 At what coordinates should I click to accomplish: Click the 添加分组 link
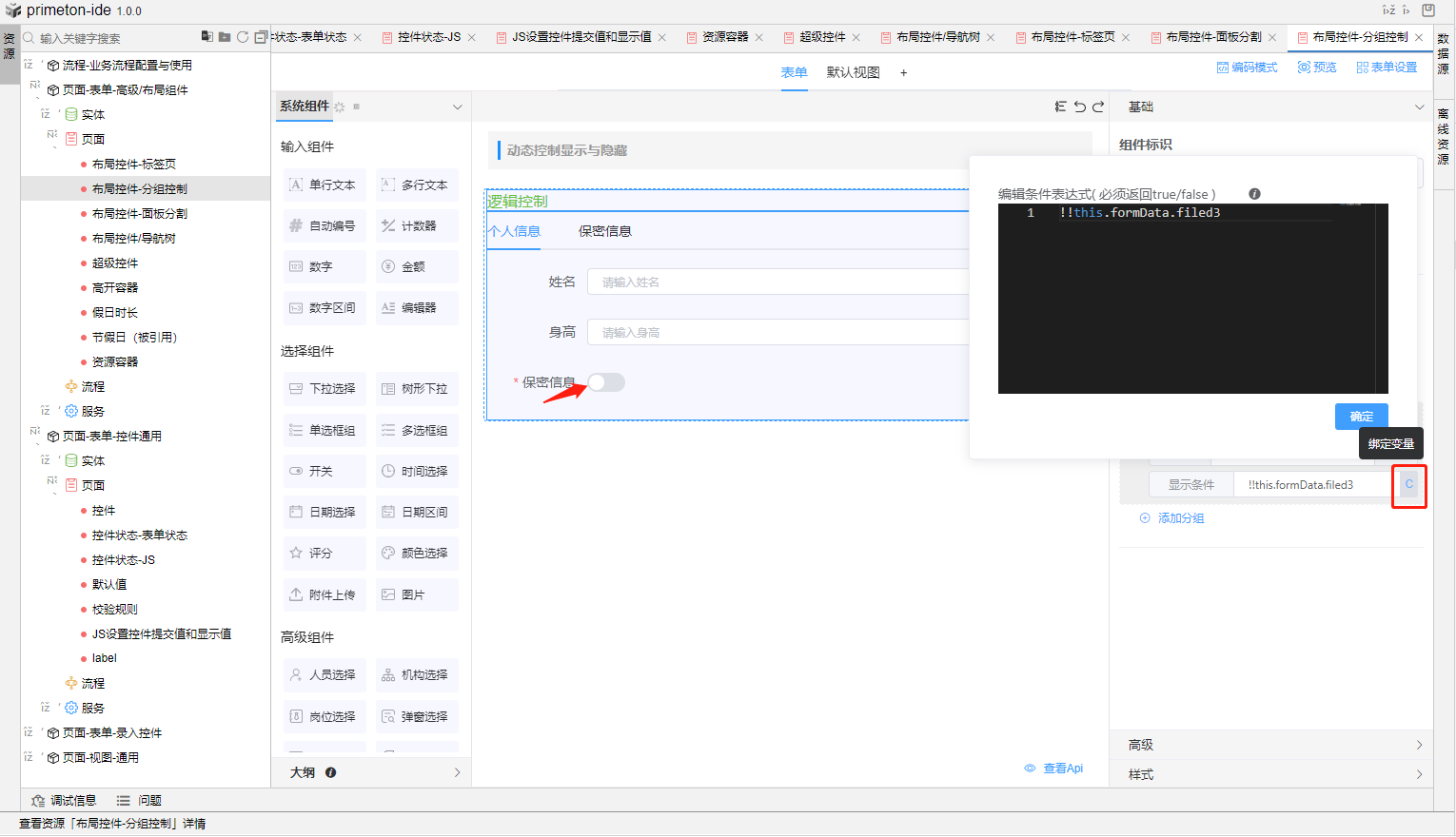point(1180,518)
